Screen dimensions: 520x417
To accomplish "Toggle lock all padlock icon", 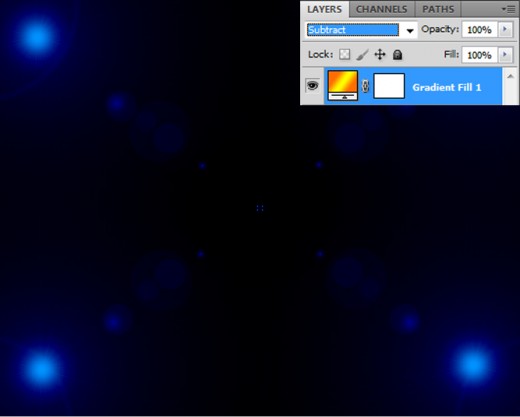I will pyautogui.click(x=397, y=54).
